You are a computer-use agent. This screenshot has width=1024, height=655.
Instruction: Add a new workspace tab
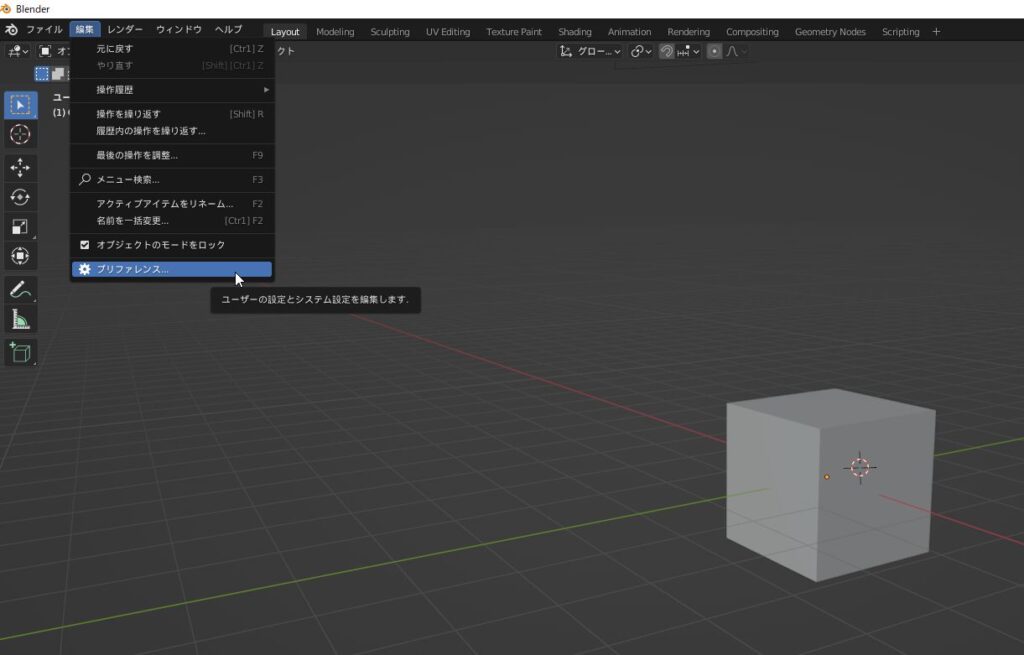936,31
